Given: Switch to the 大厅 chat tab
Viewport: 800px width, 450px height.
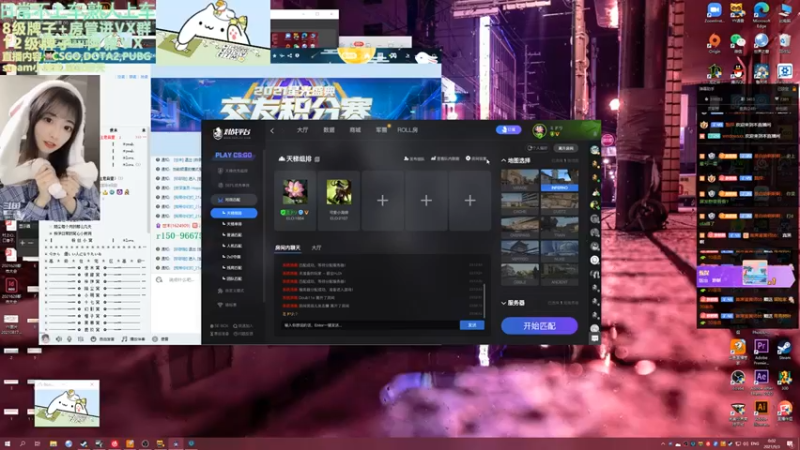Looking at the screenshot, I should point(316,247).
